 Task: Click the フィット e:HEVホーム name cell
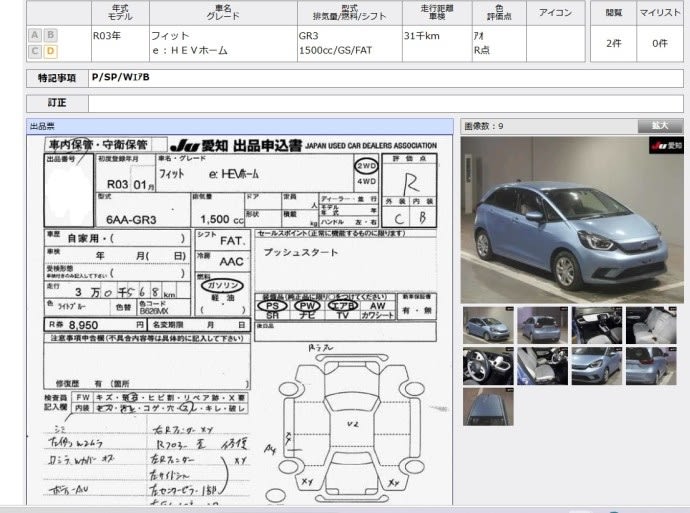point(223,43)
